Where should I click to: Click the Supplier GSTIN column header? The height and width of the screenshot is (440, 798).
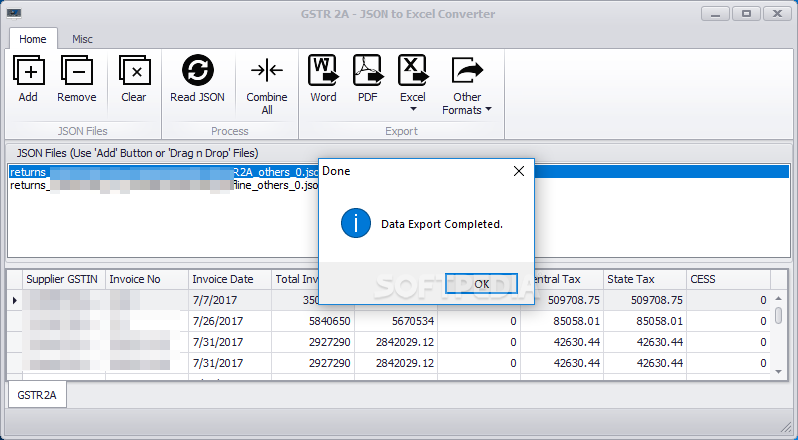(64, 279)
